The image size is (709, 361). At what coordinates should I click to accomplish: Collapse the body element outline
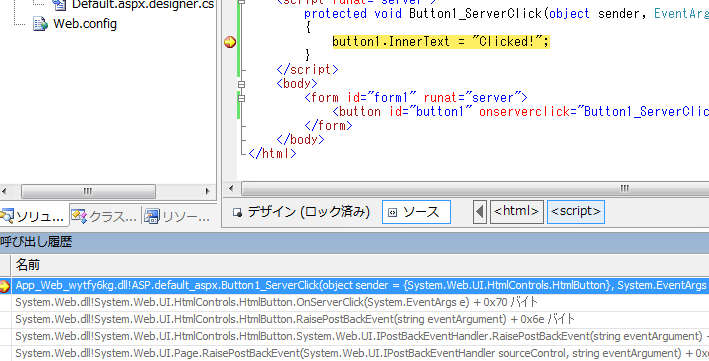[241, 84]
